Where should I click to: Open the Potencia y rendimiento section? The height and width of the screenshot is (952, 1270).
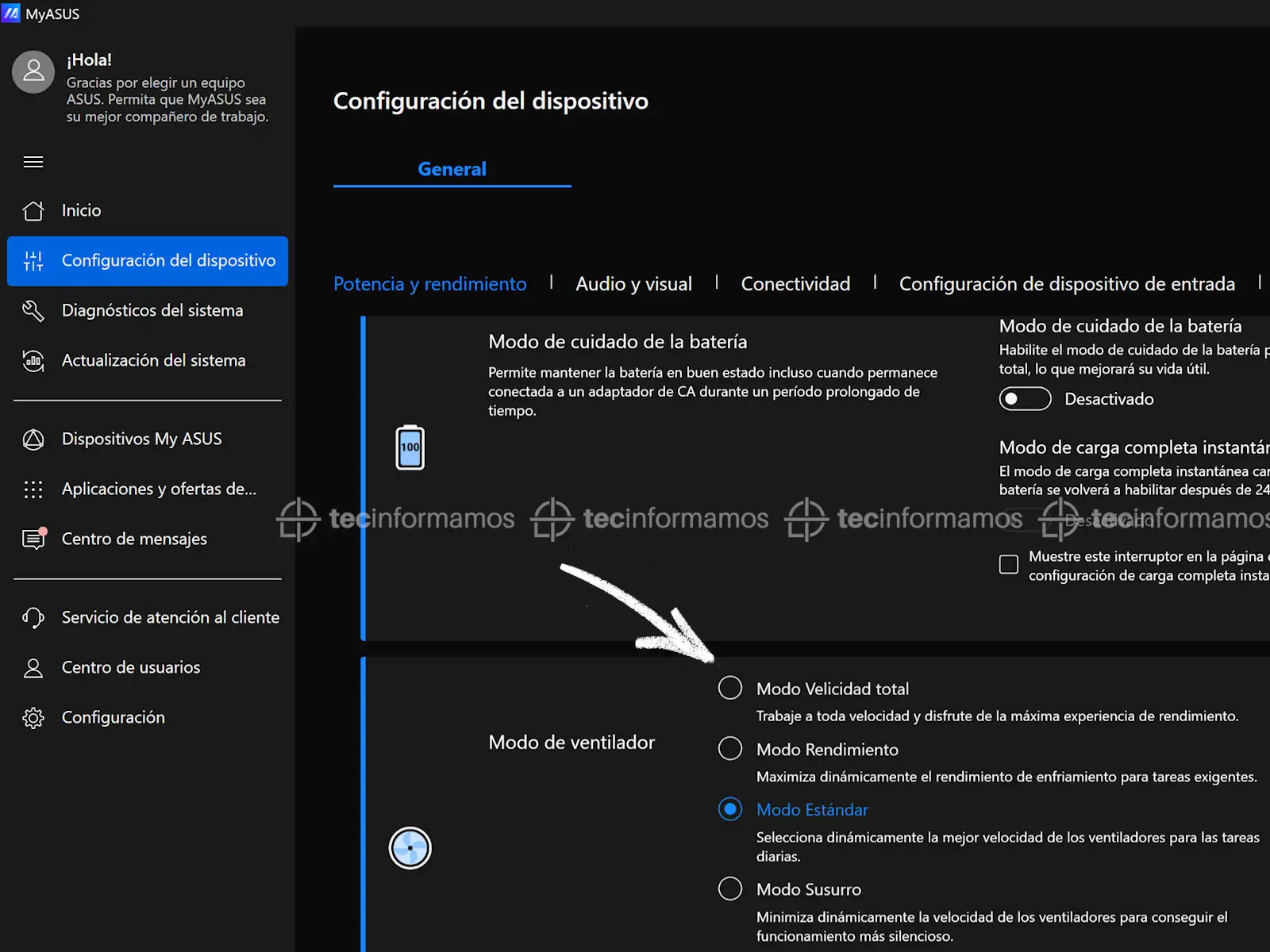(x=430, y=284)
